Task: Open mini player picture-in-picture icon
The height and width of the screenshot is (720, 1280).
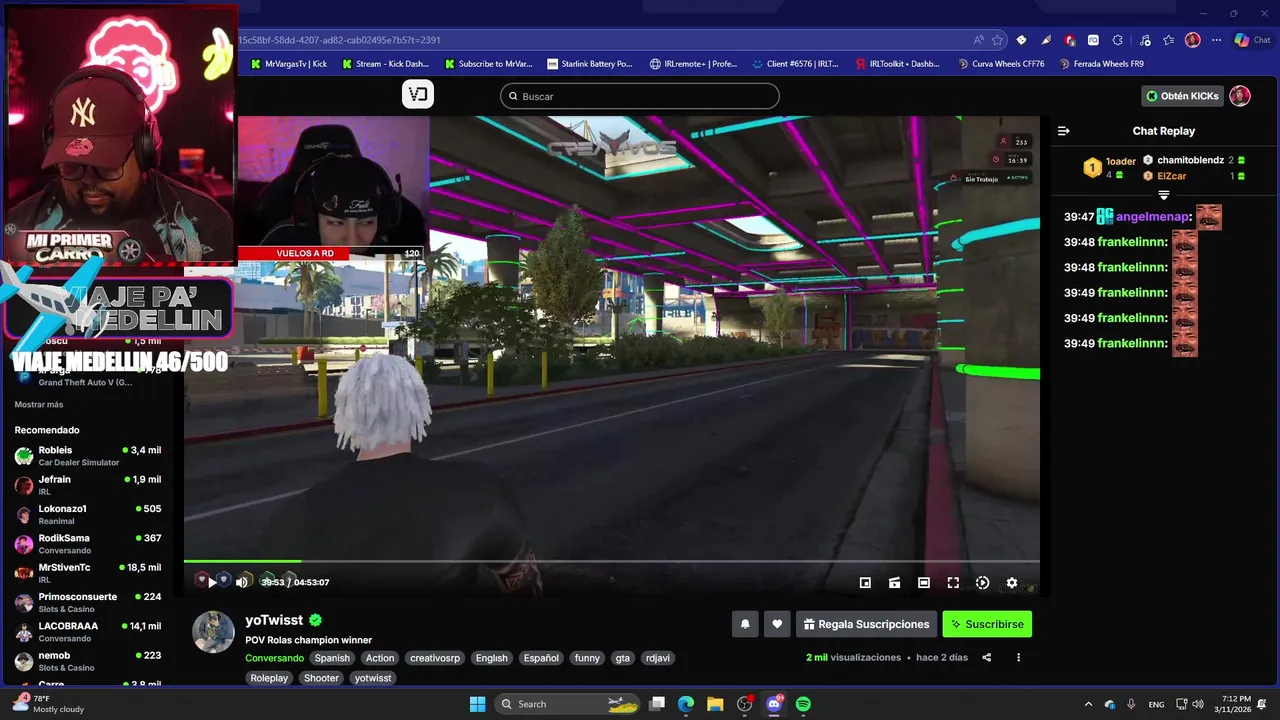Action: click(x=865, y=583)
